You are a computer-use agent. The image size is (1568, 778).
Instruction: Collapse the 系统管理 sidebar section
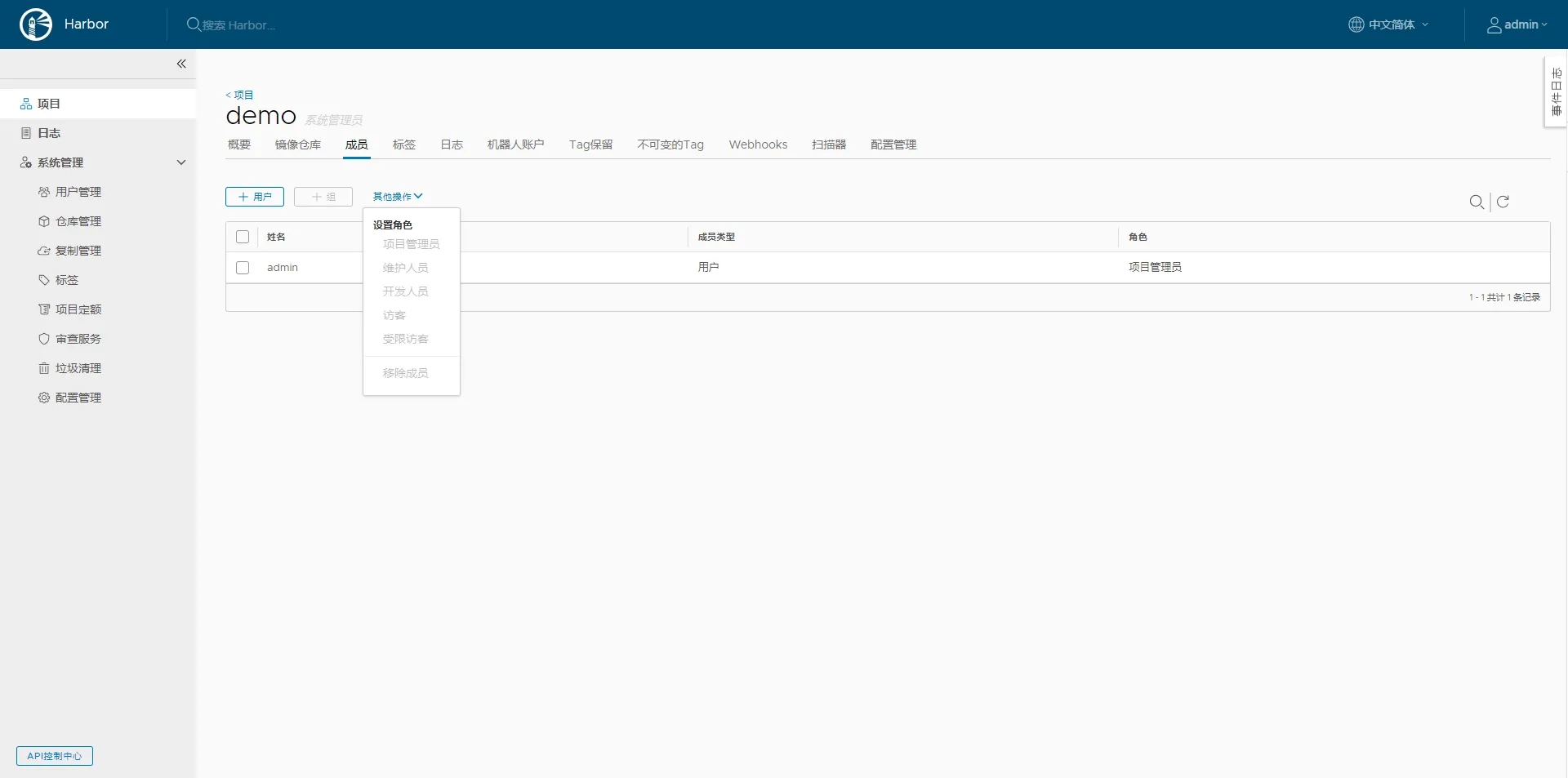click(181, 162)
